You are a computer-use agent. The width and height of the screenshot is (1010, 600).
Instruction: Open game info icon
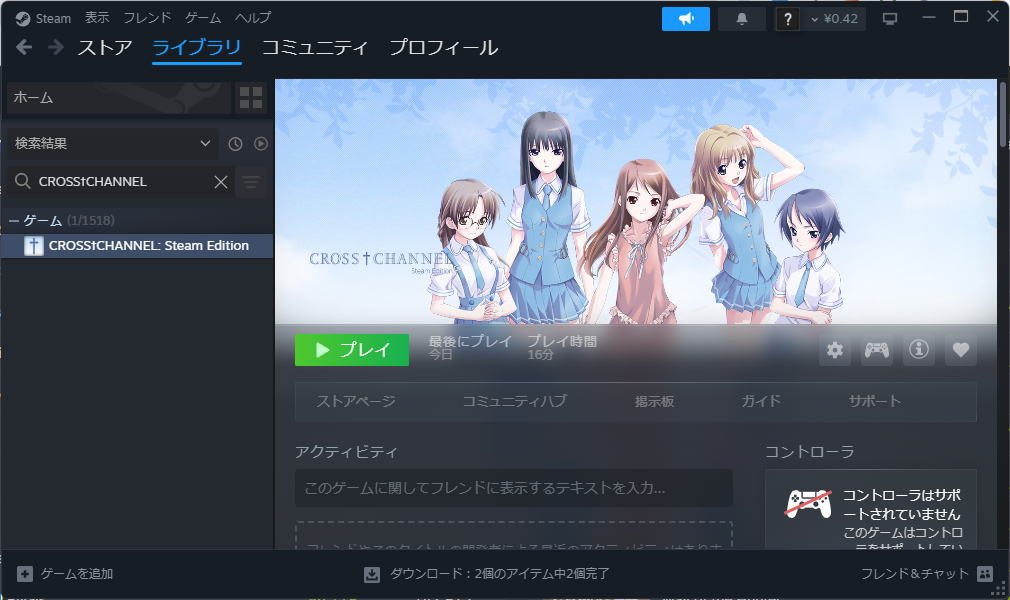(x=919, y=350)
